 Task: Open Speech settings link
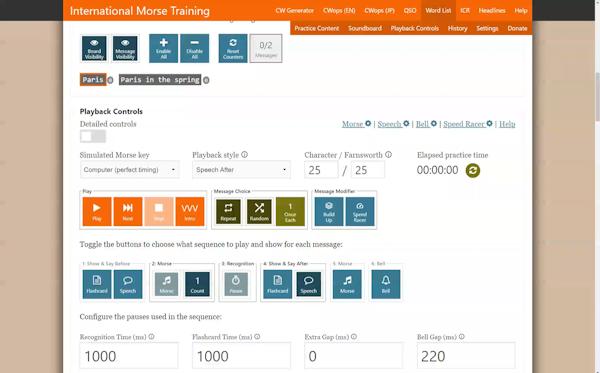[393, 124]
